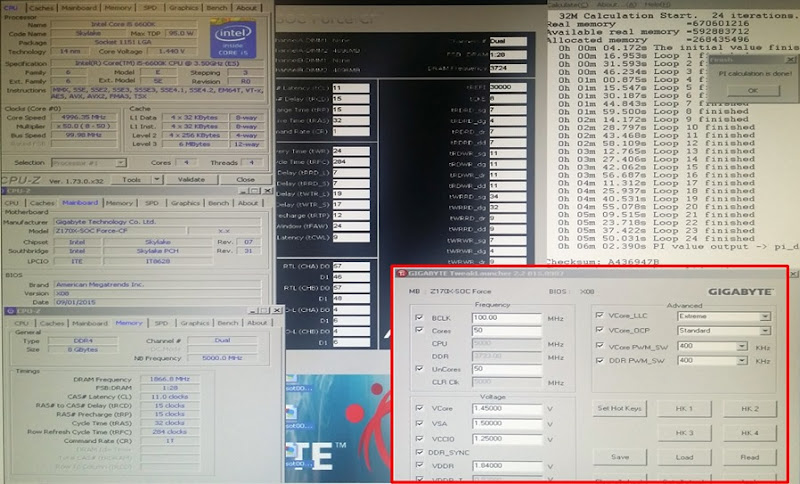This screenshot has height=484, width=800.
Task: Open the About tab in the CPU-Z processor window
Action: pyautogui.click(x=246, y=8)
